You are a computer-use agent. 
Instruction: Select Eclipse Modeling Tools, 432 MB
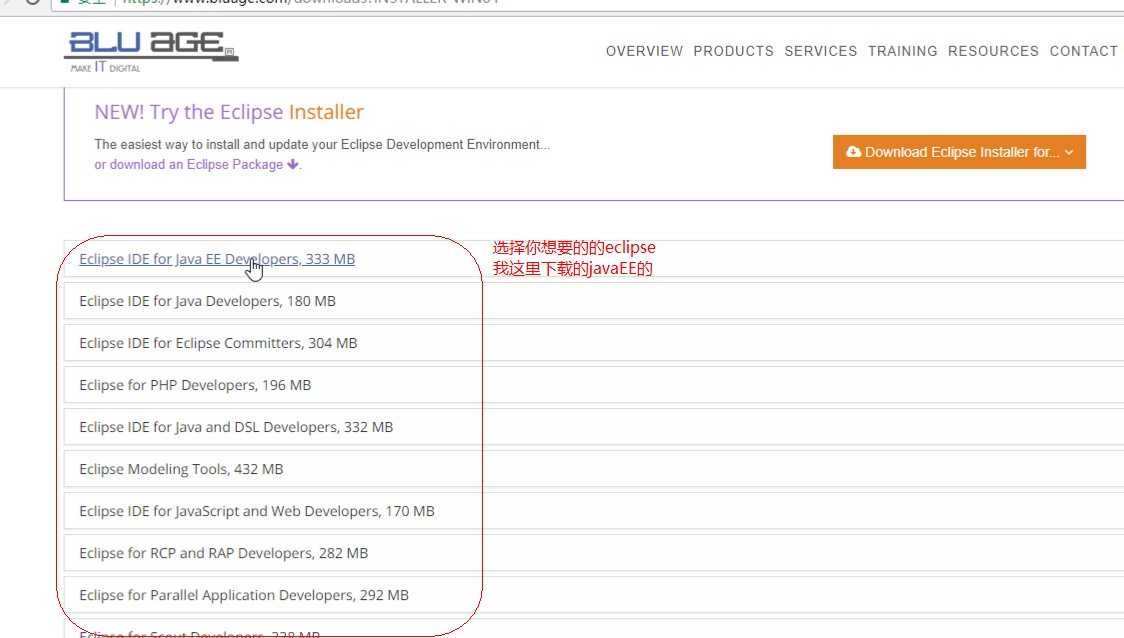(x=181, y=469)
